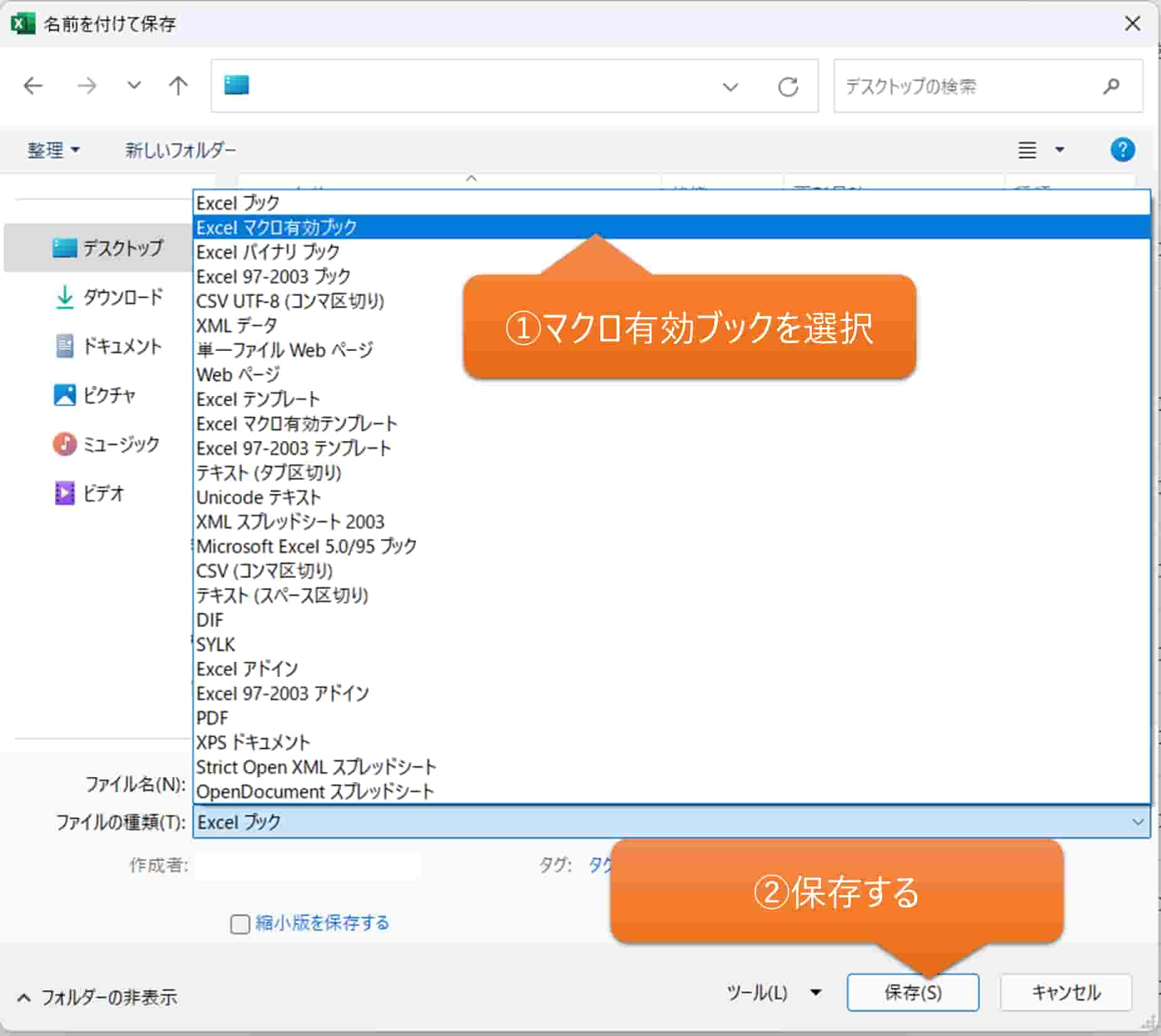Click the view layout icon
Screen dimensions: 1161x1036
[1027, 150]
